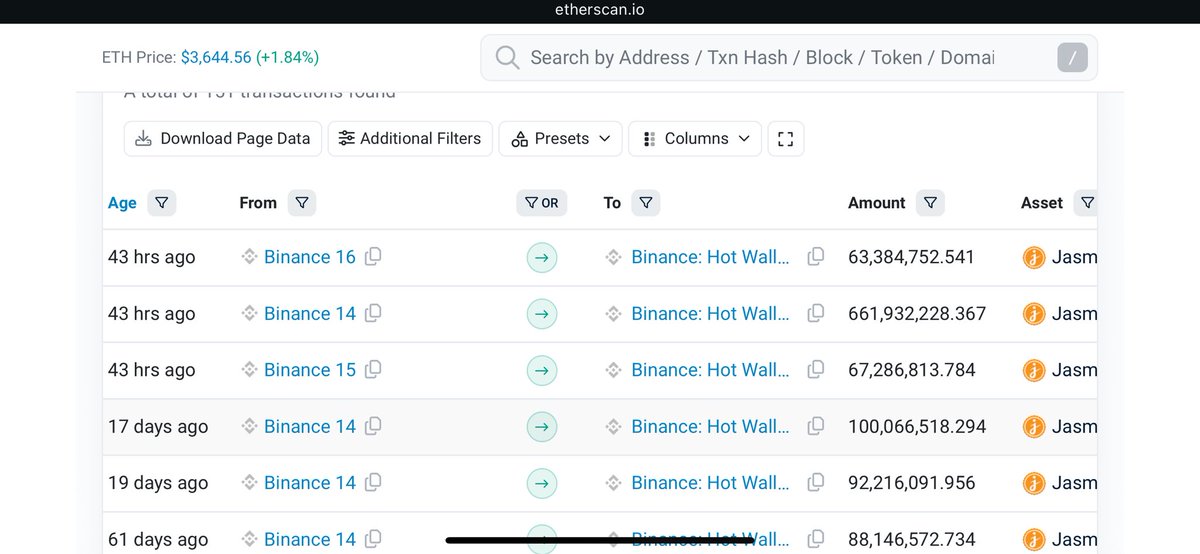Open Hot Wallet link in 63,384,752.541 row
This screenshot has height=554, width=1200.
[x=710, y=257]
